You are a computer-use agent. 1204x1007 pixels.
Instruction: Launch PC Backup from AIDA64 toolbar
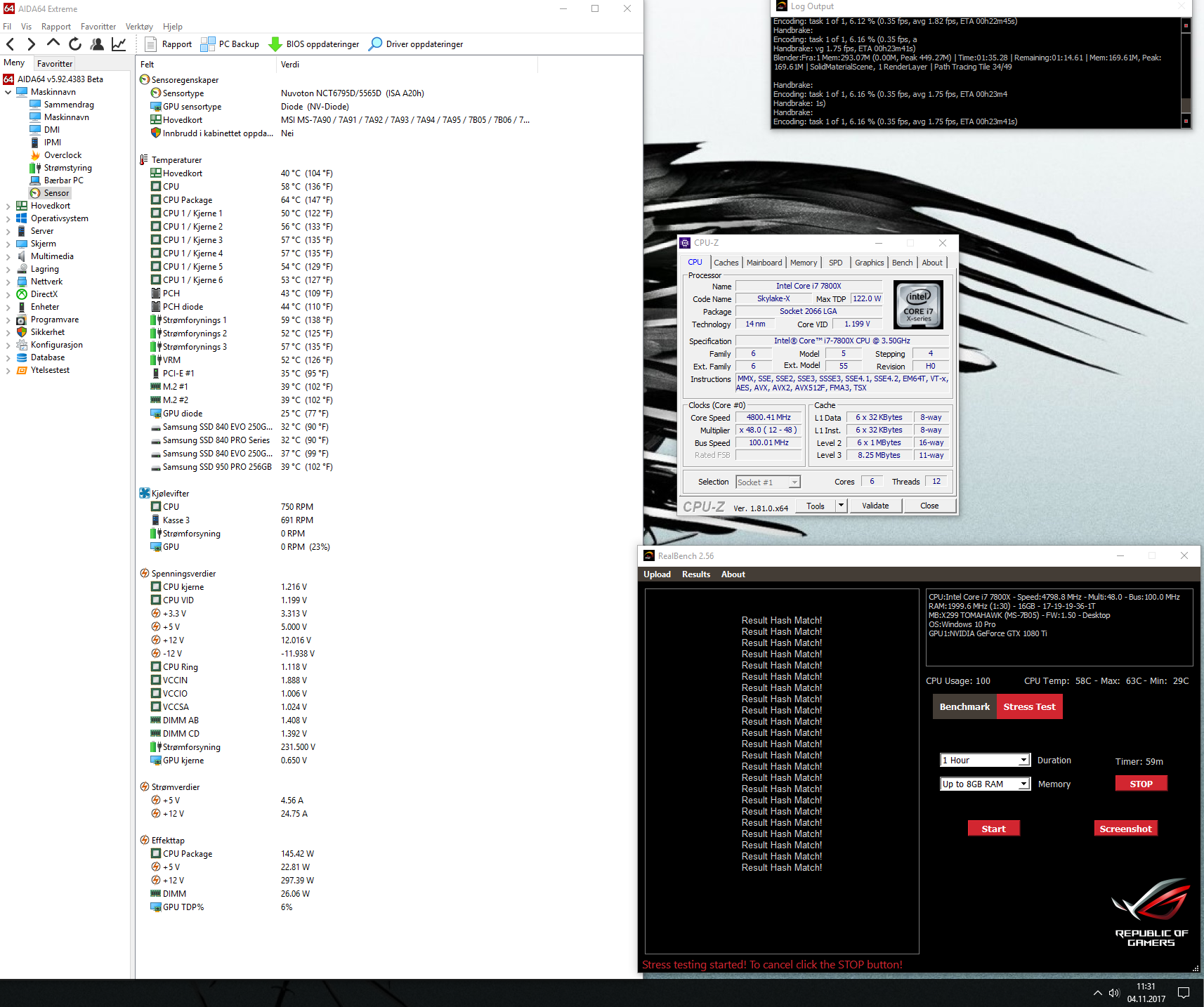click(x=230, y=44)
